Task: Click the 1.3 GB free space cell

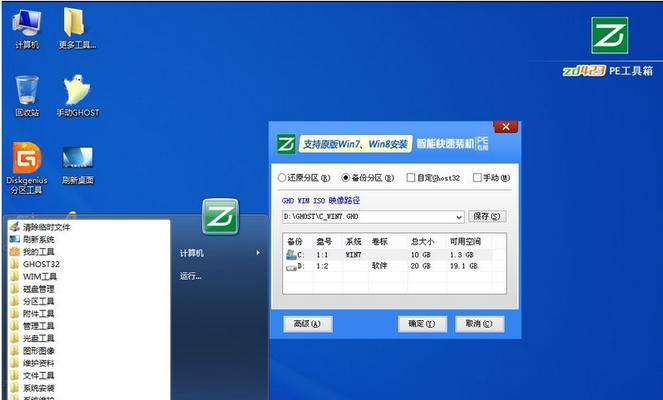Action: pos(461,255)
